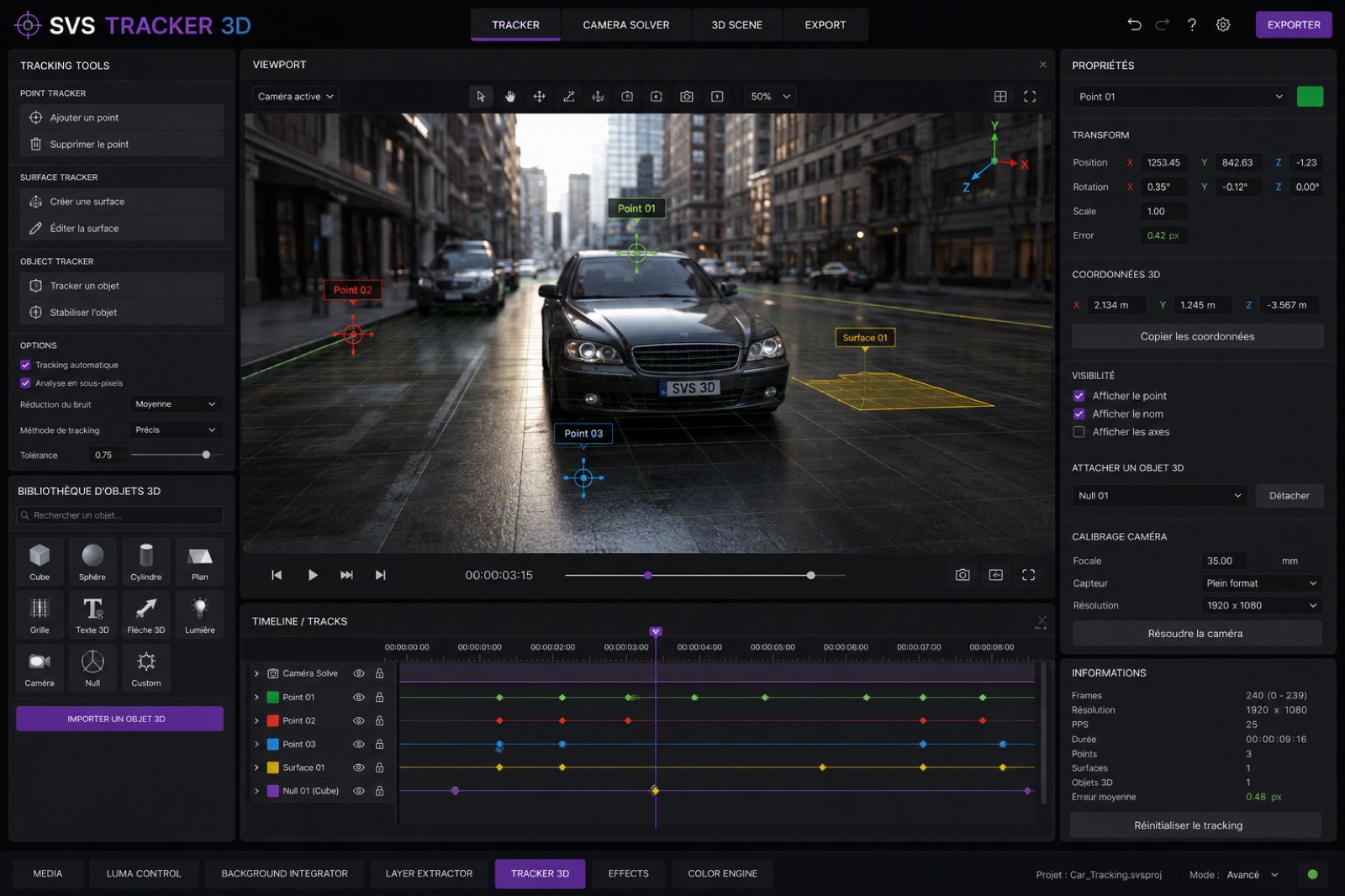This screenshot has width=1345, height=896.
Task: Expand the Surface 01 track row
Action: [256, 767]
